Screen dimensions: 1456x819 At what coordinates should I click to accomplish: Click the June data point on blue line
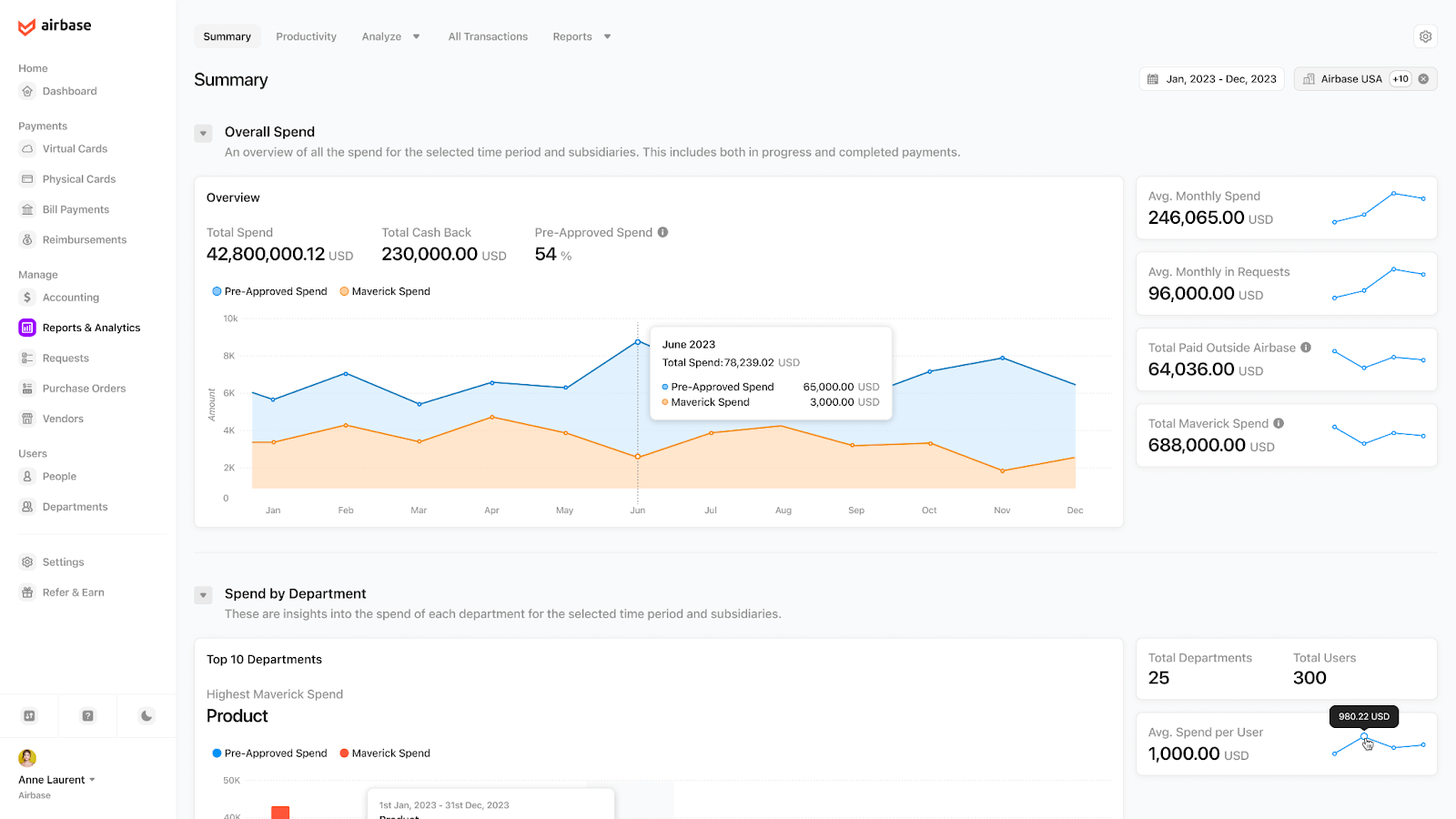click(x=638, y=342)
